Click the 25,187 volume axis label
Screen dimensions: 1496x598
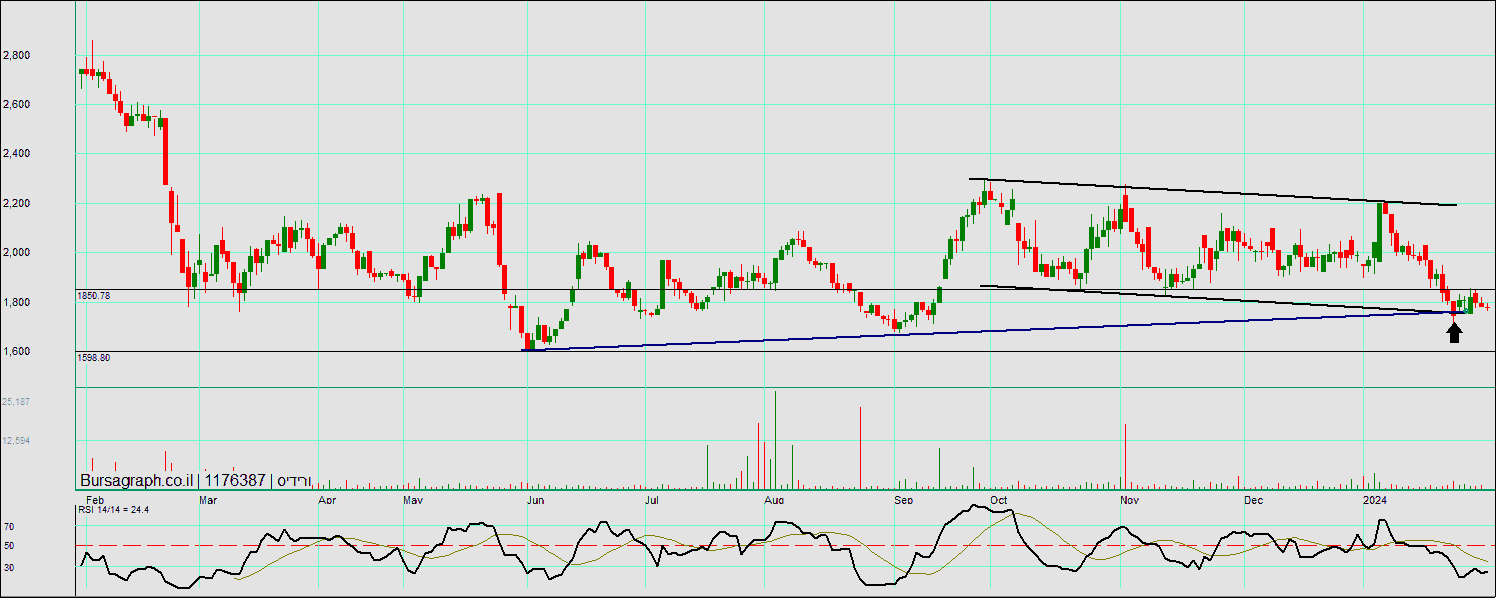click(x=16, y=401)
